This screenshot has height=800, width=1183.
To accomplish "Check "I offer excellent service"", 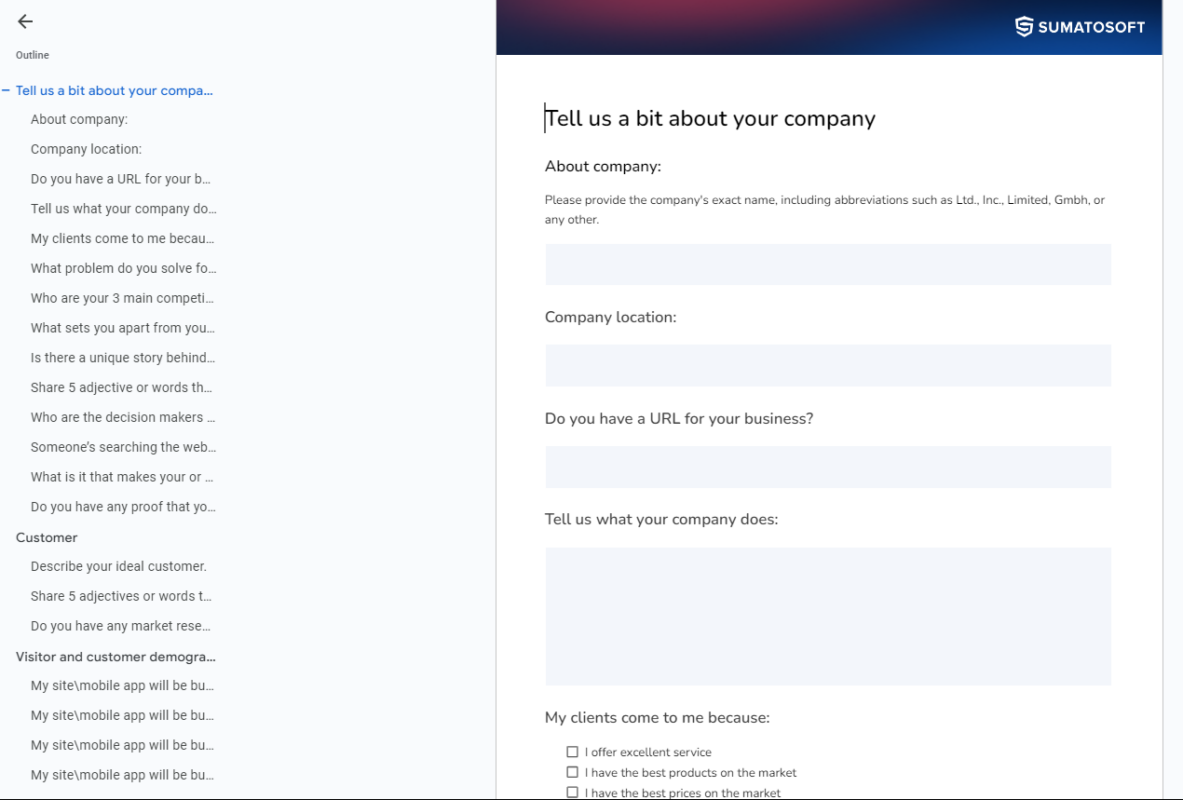I will point(572,751).
